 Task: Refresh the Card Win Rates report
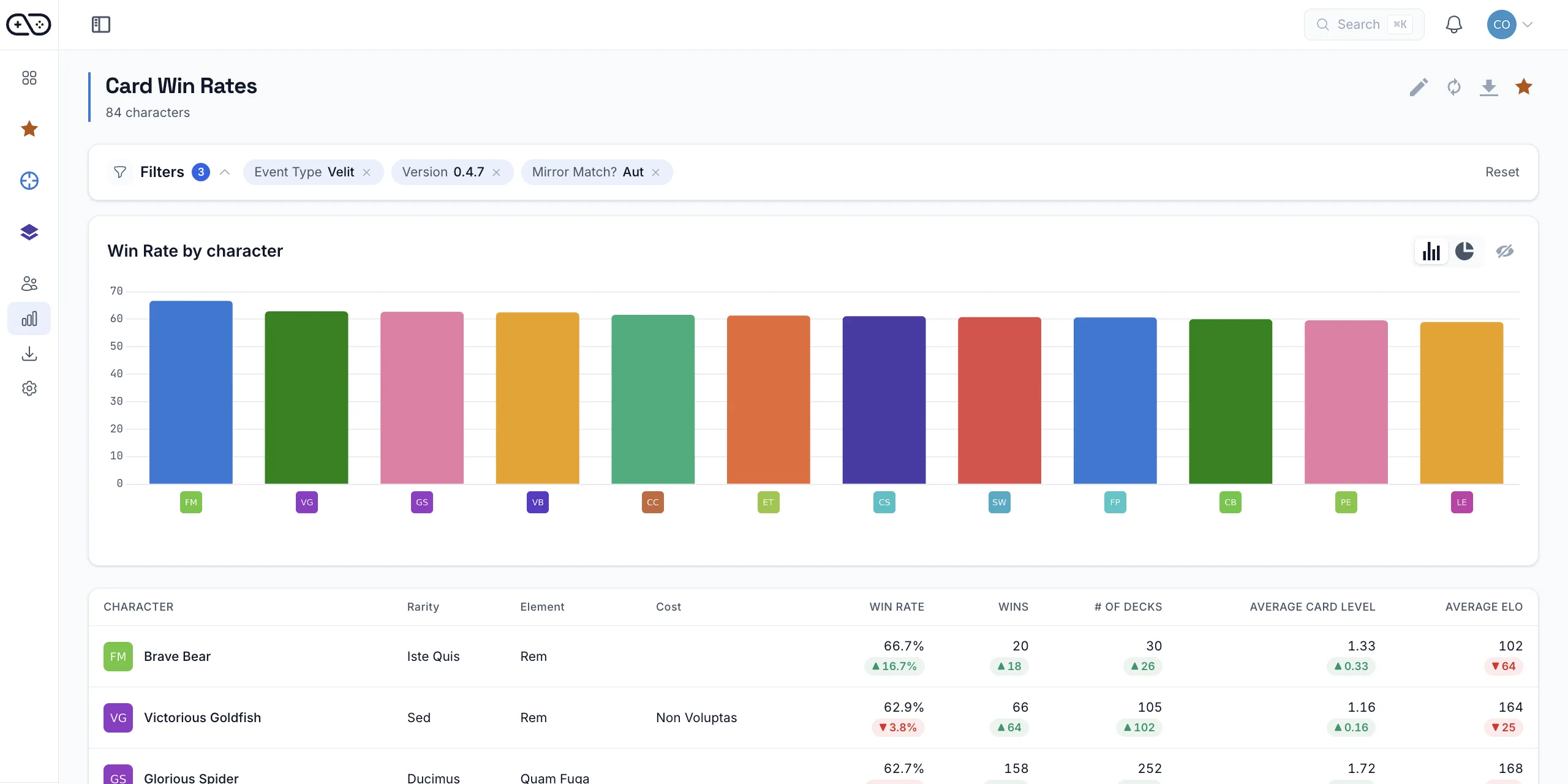pos(1454,87)
